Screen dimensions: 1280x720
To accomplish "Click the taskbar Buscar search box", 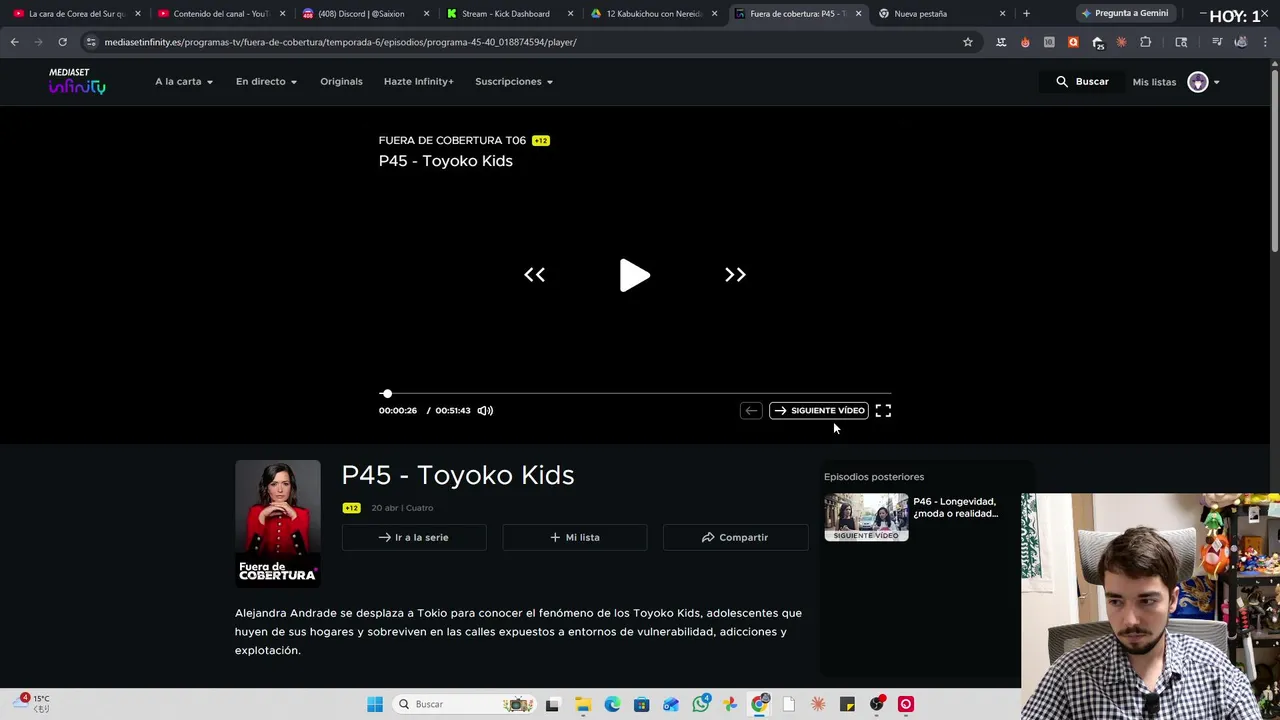I will [x=464, y=704].
